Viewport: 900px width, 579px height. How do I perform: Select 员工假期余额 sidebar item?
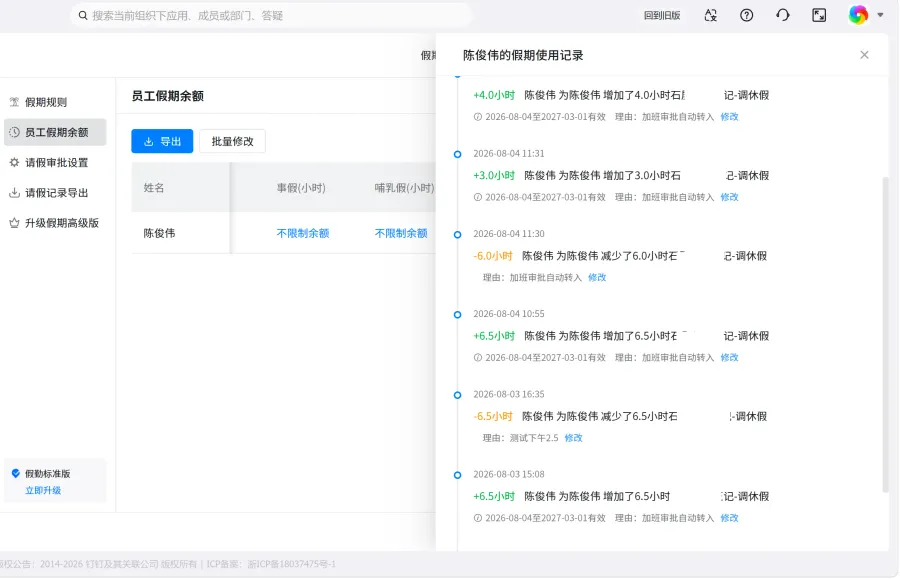55,132
